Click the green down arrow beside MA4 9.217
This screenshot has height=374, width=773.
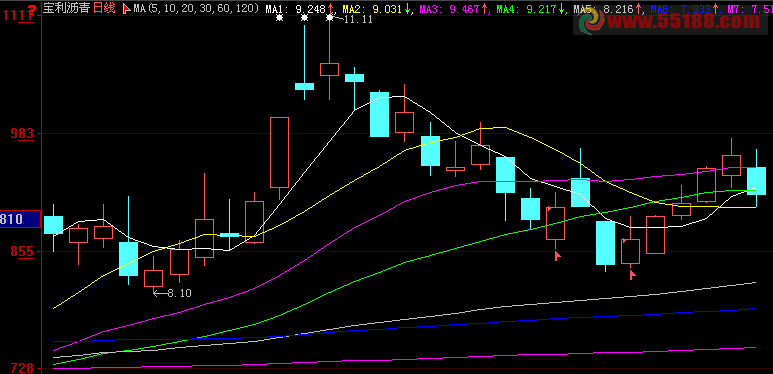pos(561,8)
